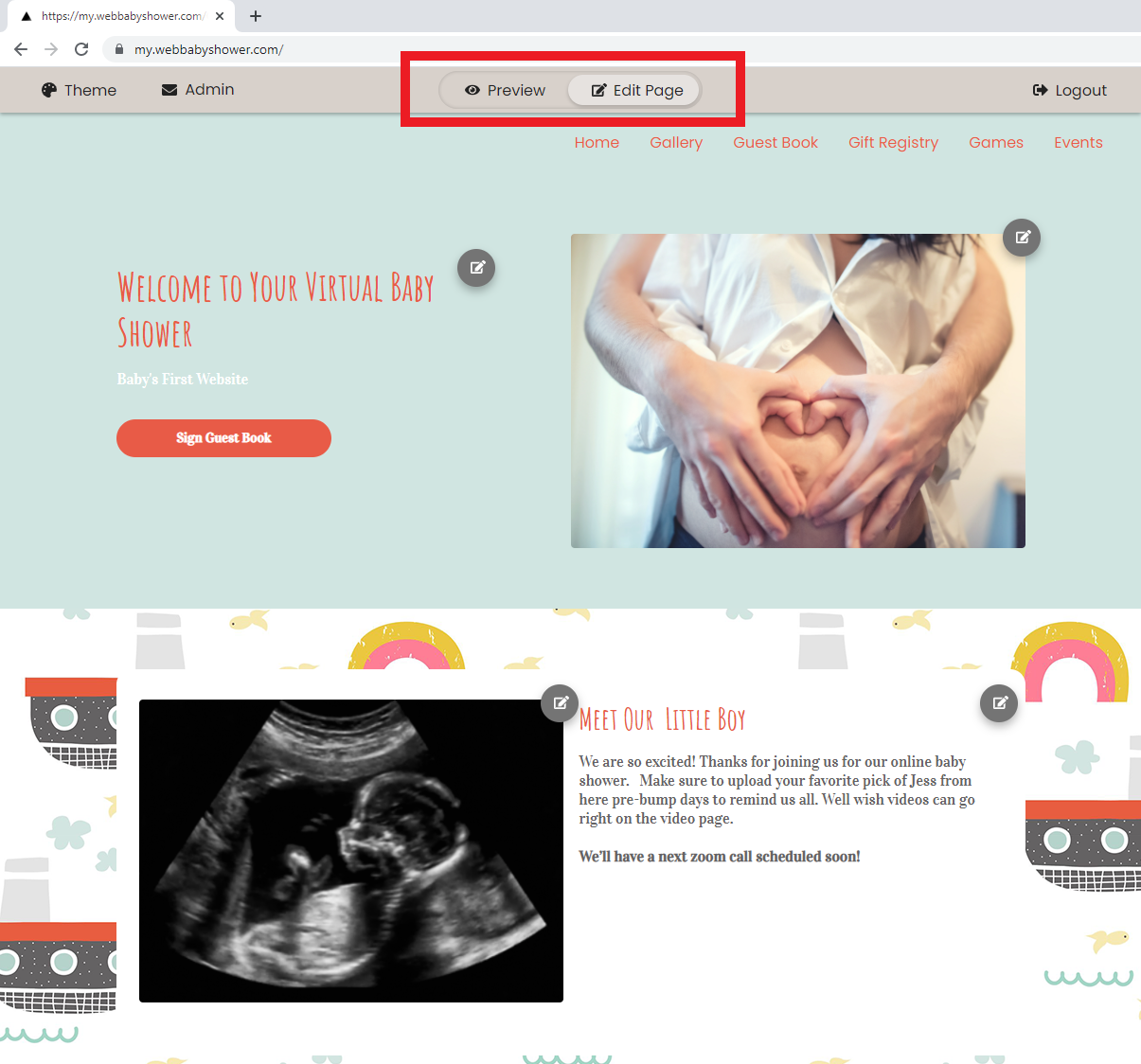Click the heart-hands belly photo
Viewport: 1141px width, 1064px height.
point(798,391)
